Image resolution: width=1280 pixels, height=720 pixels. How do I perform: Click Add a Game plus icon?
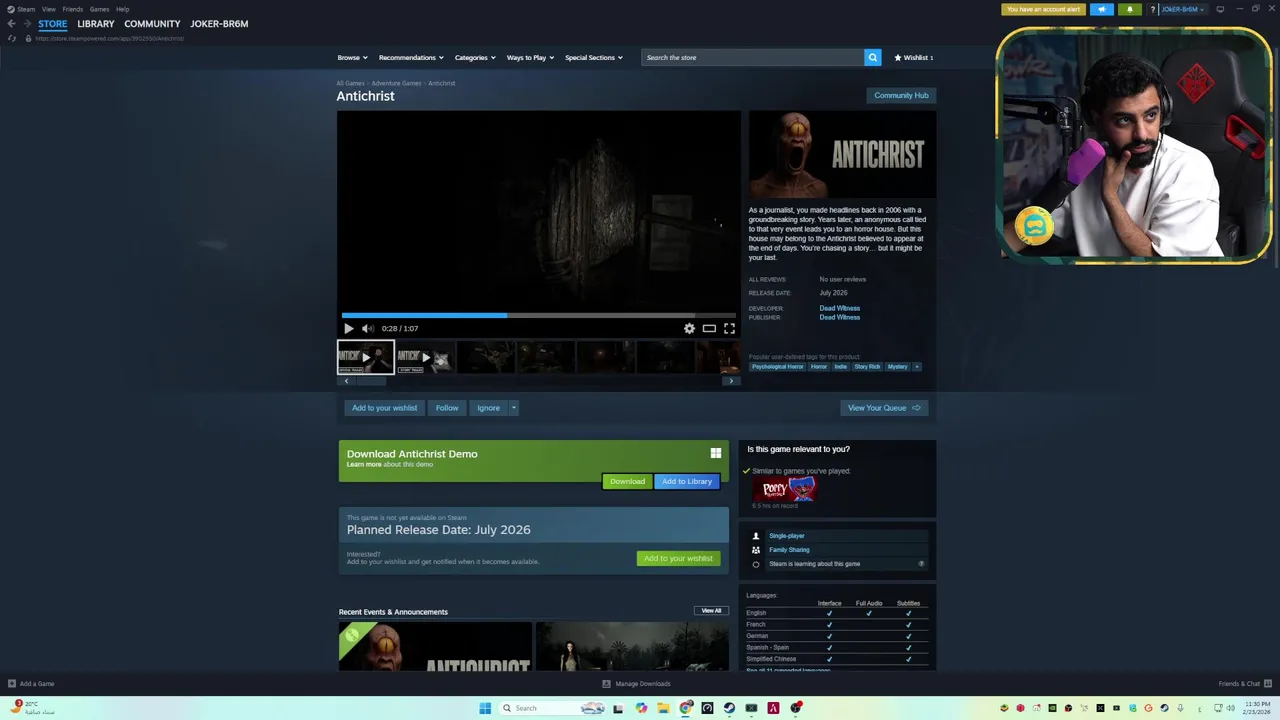[x=12, y=684]
